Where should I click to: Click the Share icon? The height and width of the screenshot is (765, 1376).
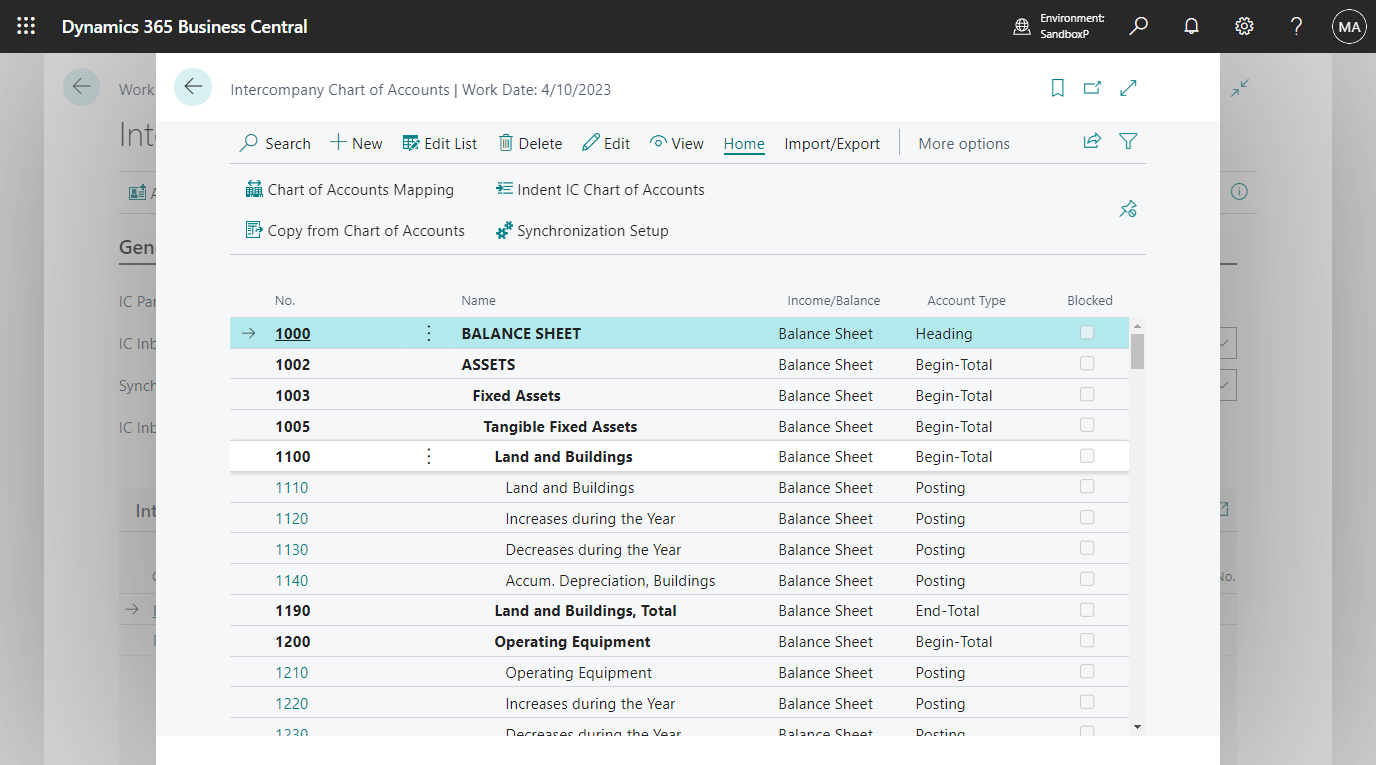[x=1091, y=142]
